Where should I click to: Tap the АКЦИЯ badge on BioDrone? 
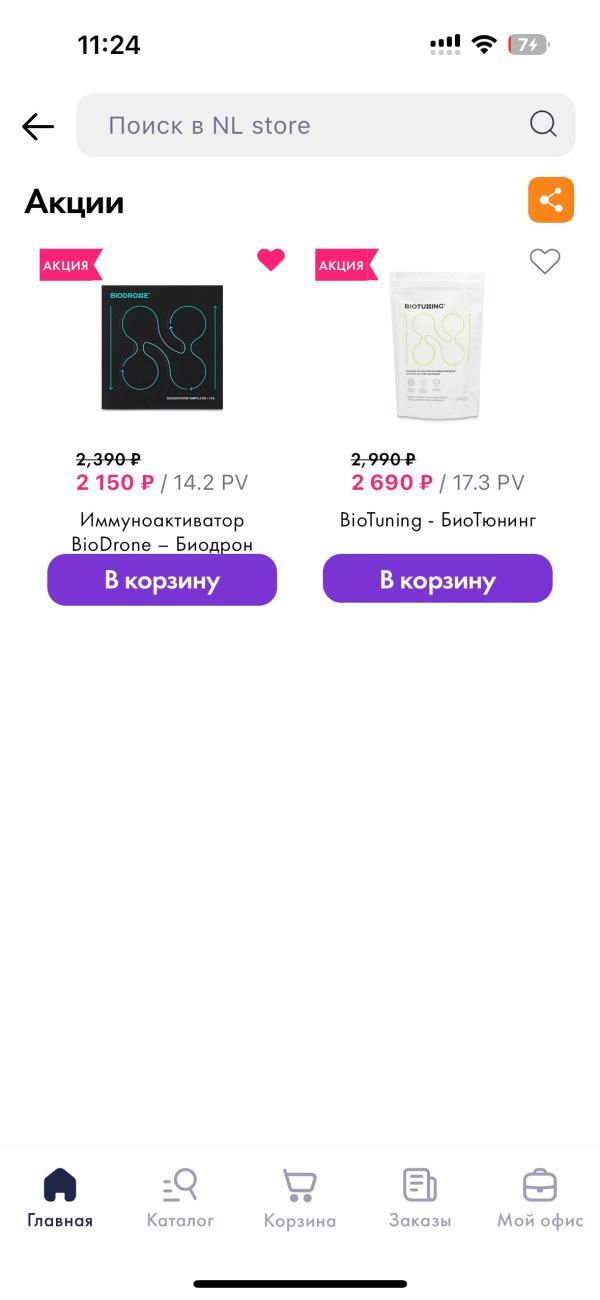[x=68, y=266]
